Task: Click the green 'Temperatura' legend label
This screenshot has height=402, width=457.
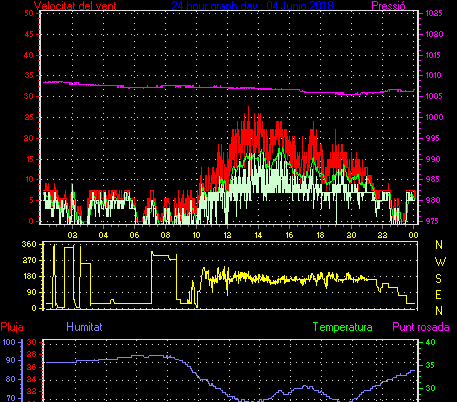Action: pos(342,327)
